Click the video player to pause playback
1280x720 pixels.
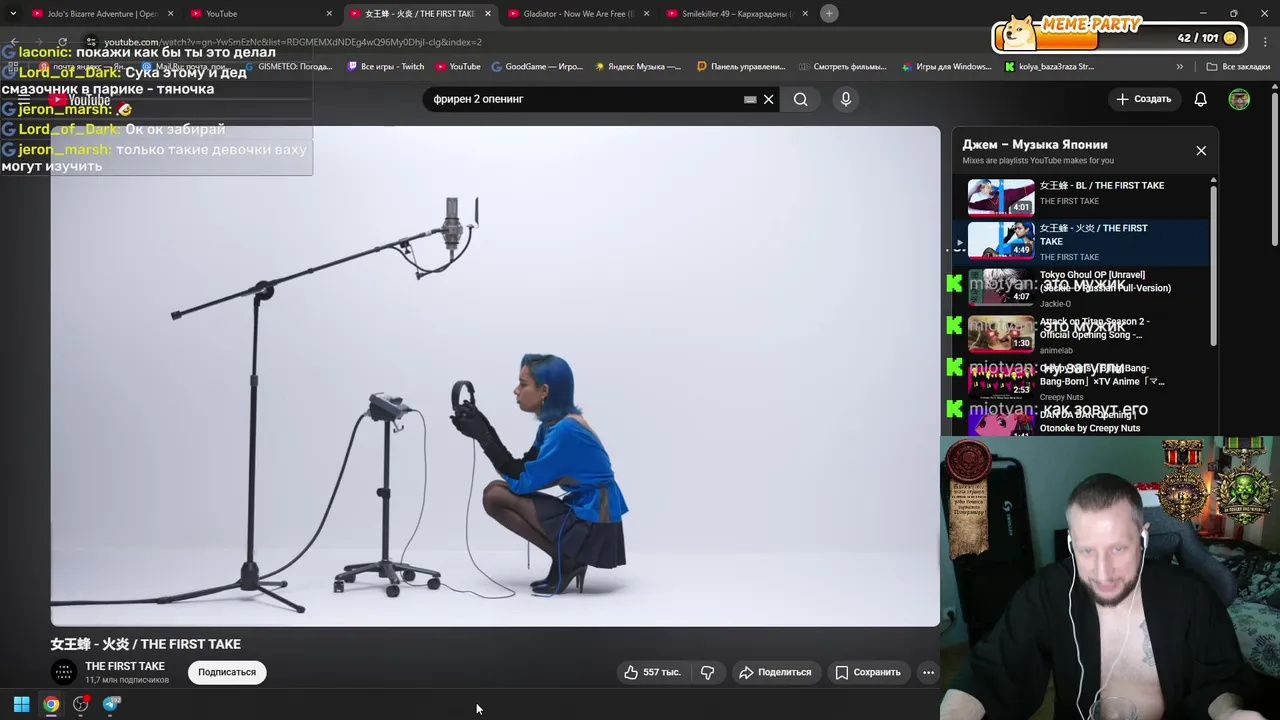click(x=495, y=376)
